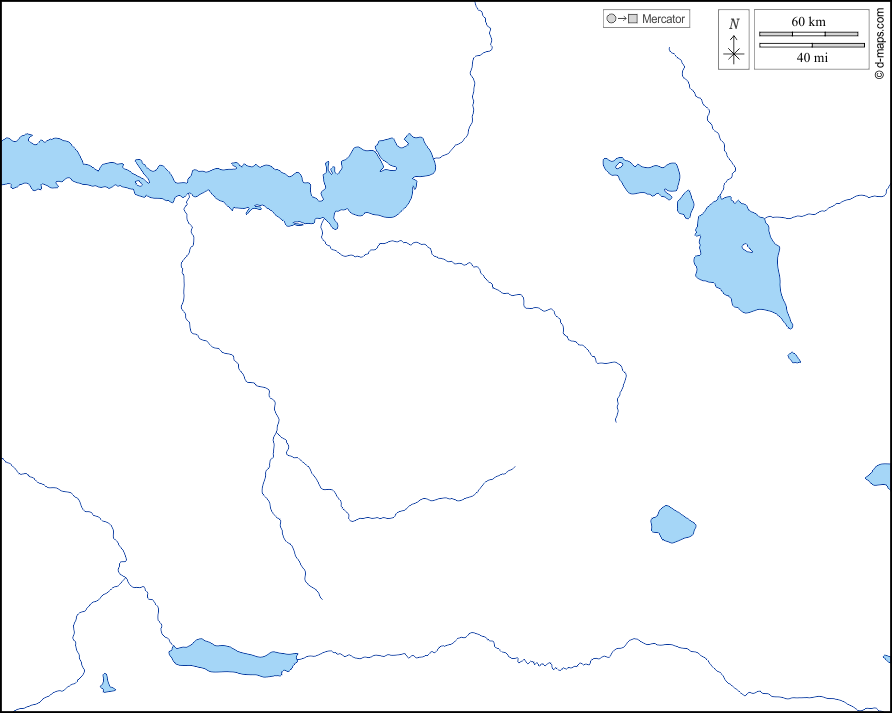Click the arrow between circle and square

pos(621,19)
